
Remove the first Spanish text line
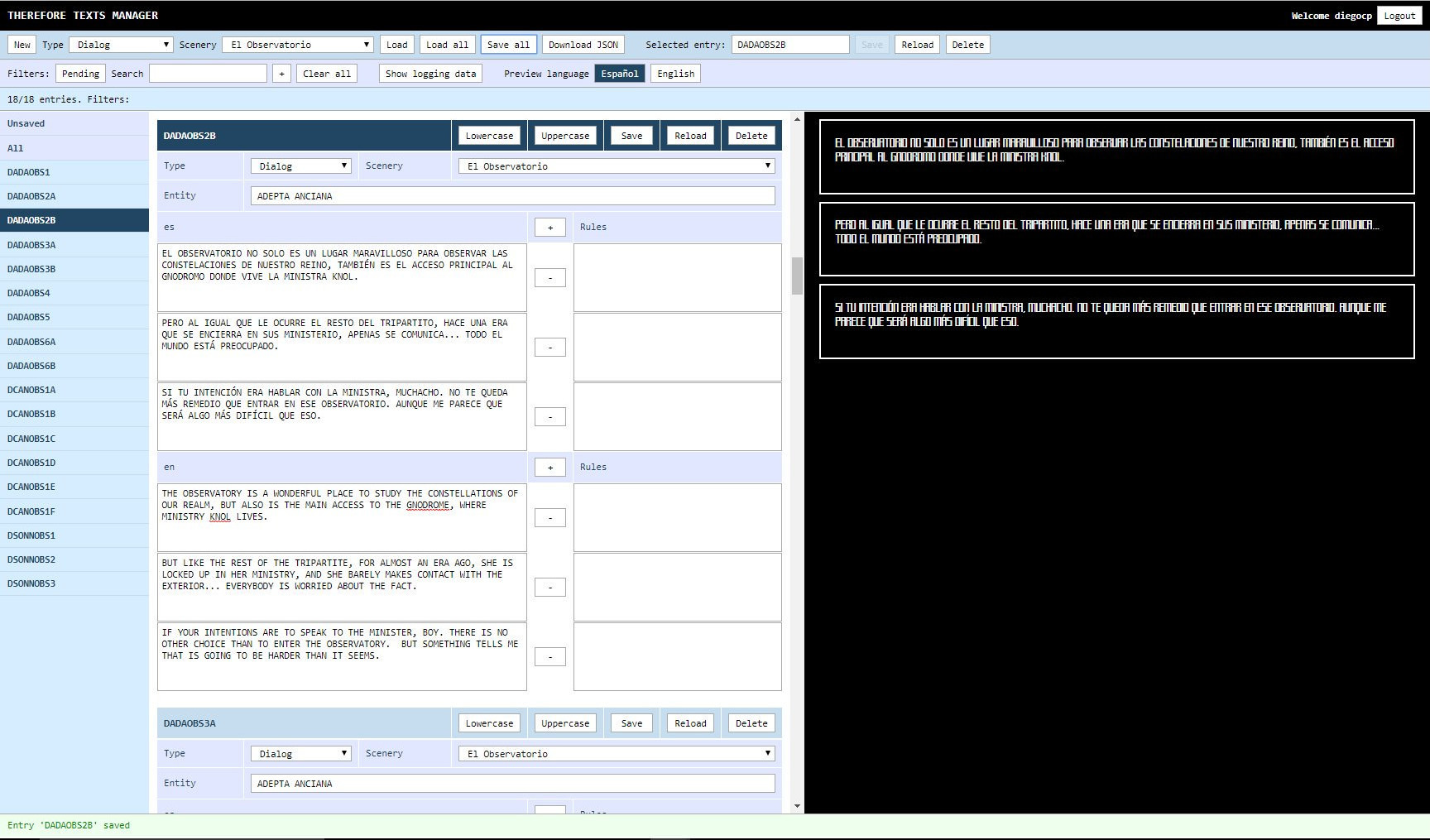[x=550, y=278]
